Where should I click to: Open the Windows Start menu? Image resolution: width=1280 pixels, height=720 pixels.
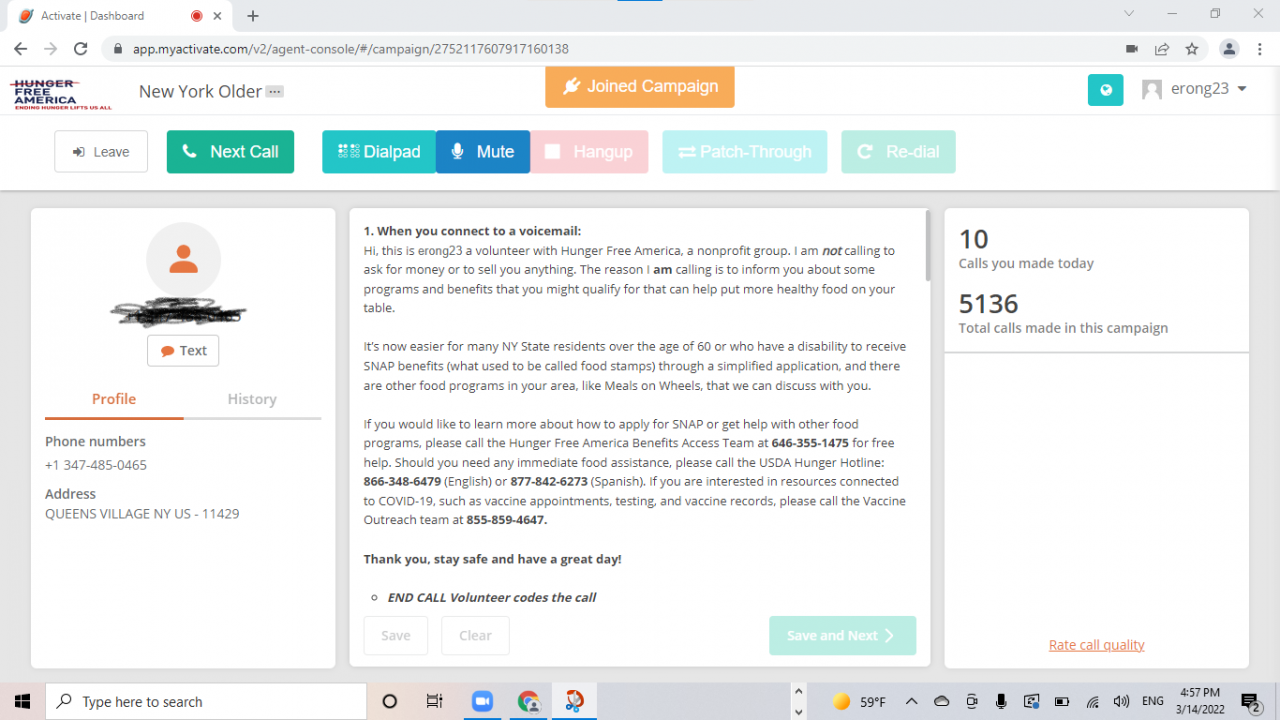(22, 701)
